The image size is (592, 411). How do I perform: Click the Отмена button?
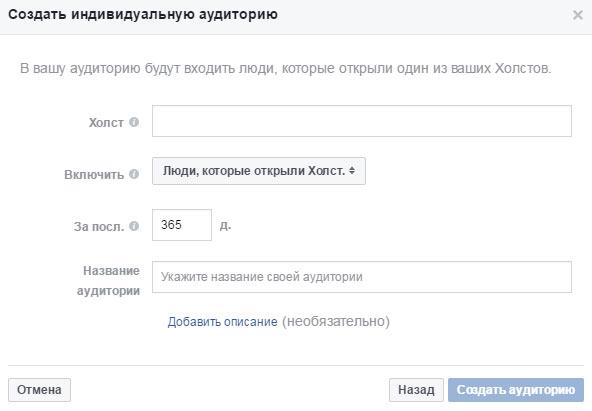coord(39,390)
